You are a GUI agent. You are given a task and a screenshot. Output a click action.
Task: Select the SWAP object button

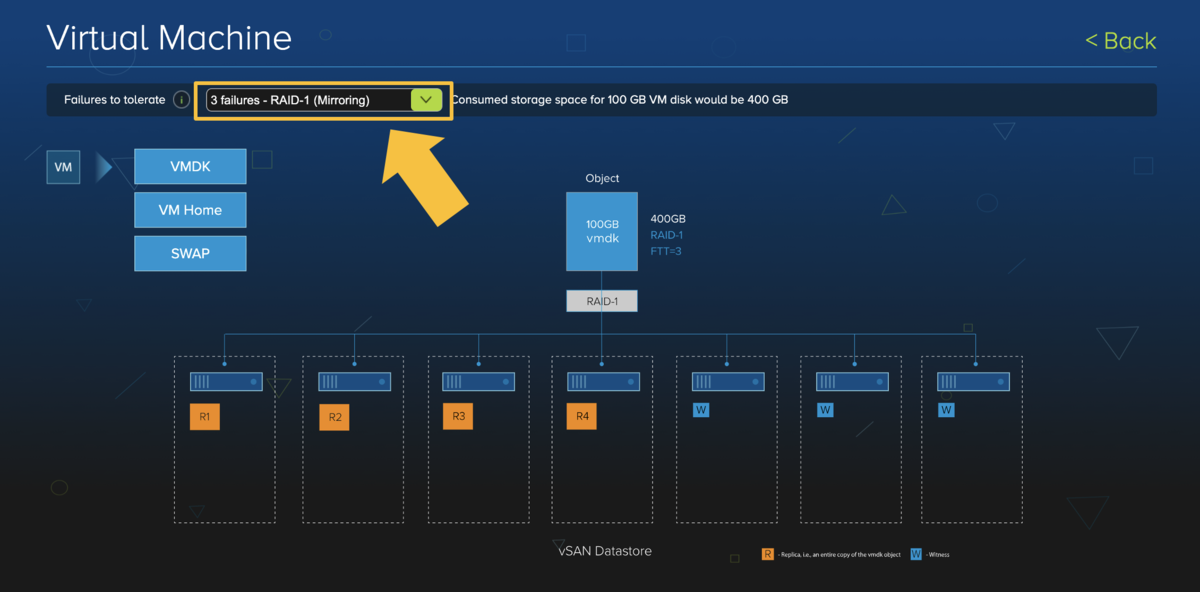[190, 253]
